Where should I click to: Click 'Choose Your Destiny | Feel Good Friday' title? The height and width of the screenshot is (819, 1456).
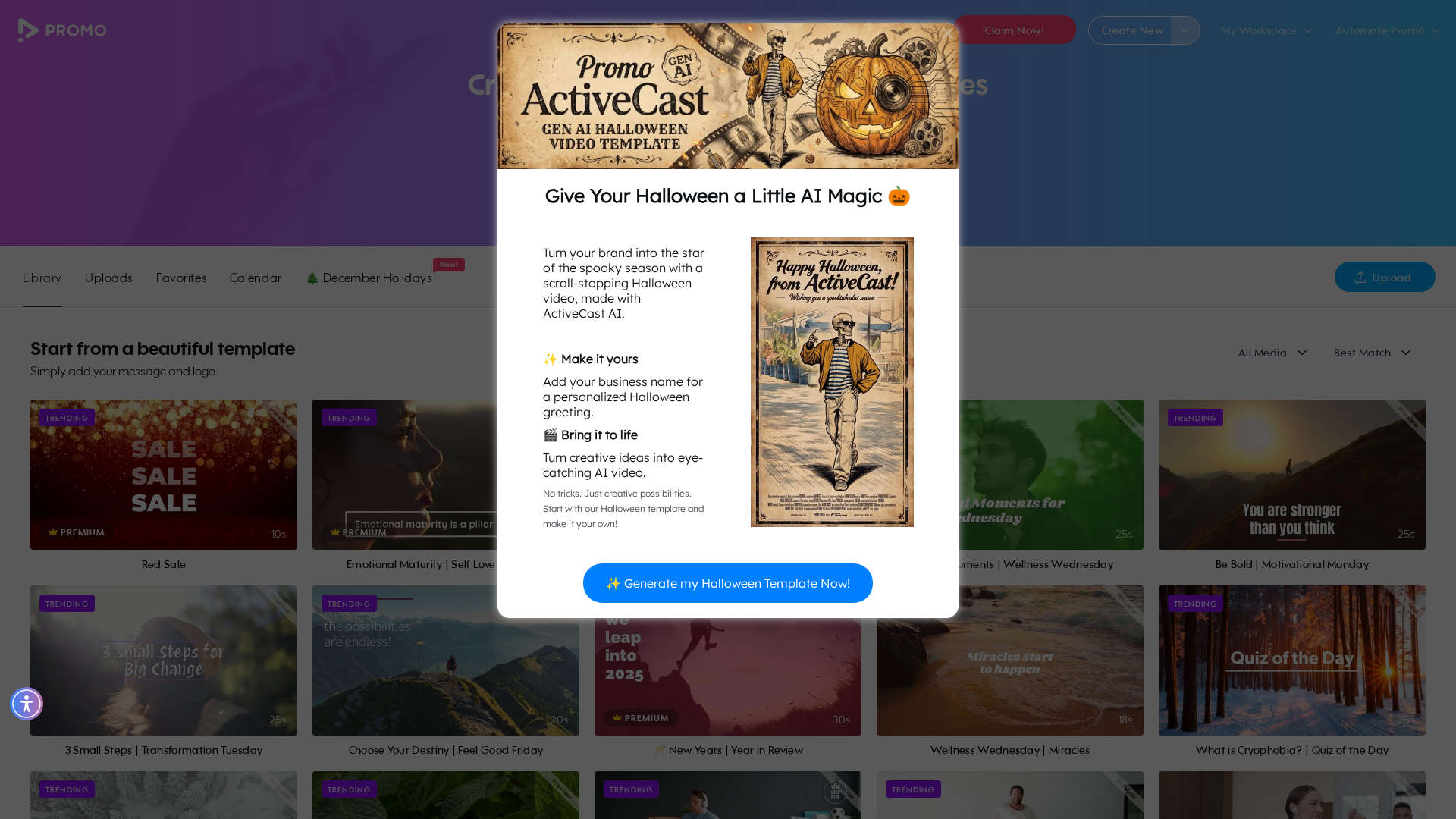(x=446, y=750)
